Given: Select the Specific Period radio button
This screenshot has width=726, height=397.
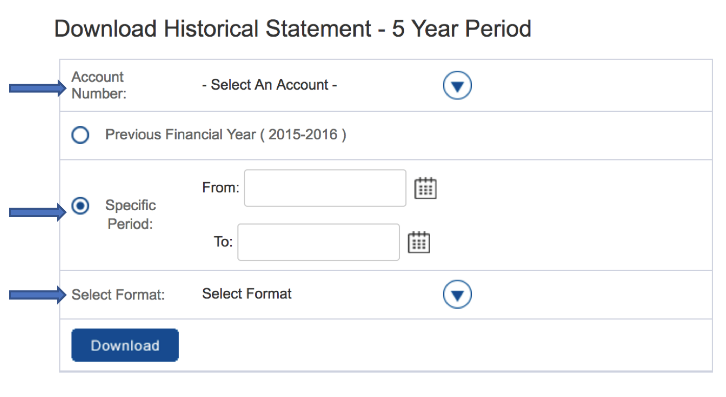Looking at the screenshot, I should click(80, 205).
